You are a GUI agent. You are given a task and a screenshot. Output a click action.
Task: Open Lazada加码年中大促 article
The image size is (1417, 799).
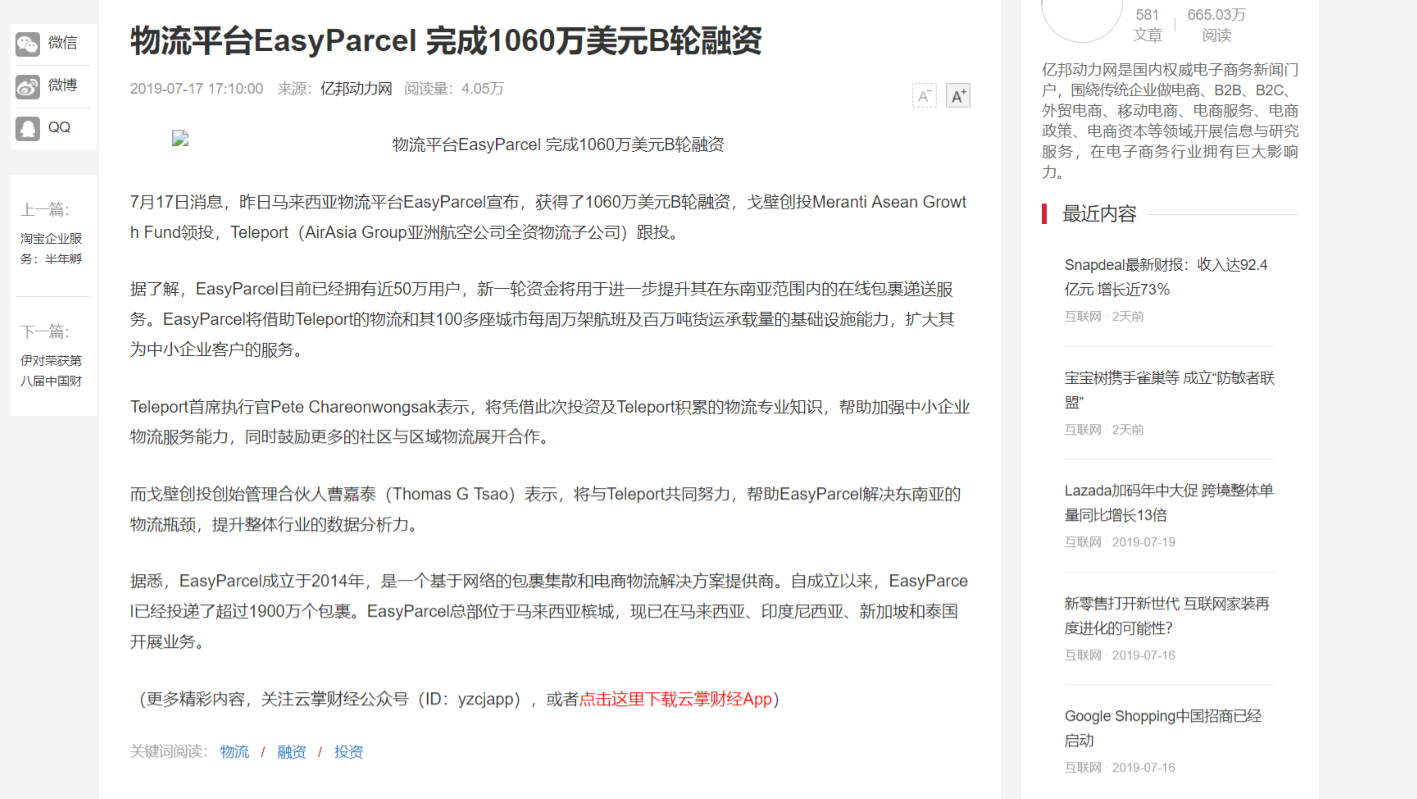click(1168, 502)
